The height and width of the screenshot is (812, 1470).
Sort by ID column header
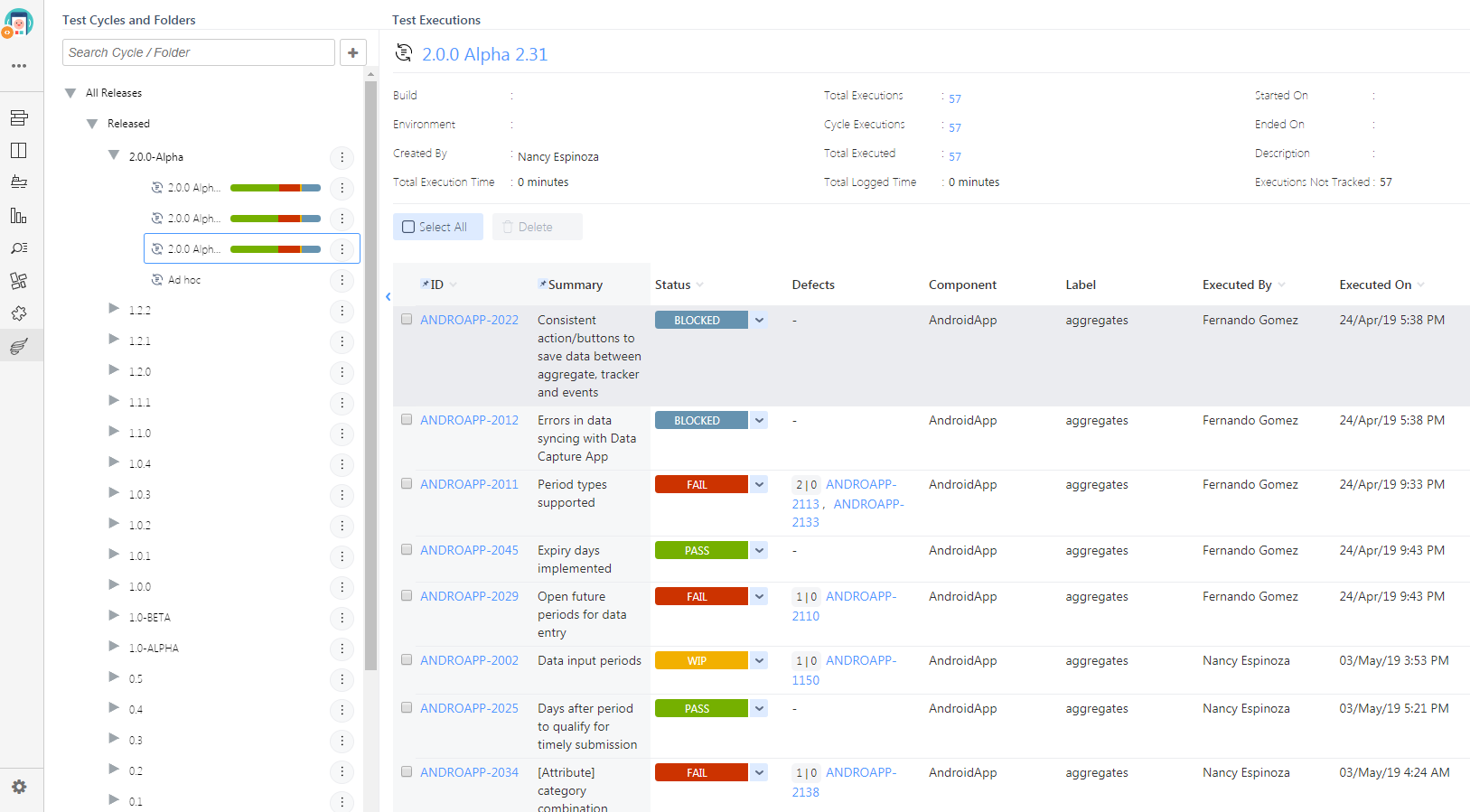(439, 285)
